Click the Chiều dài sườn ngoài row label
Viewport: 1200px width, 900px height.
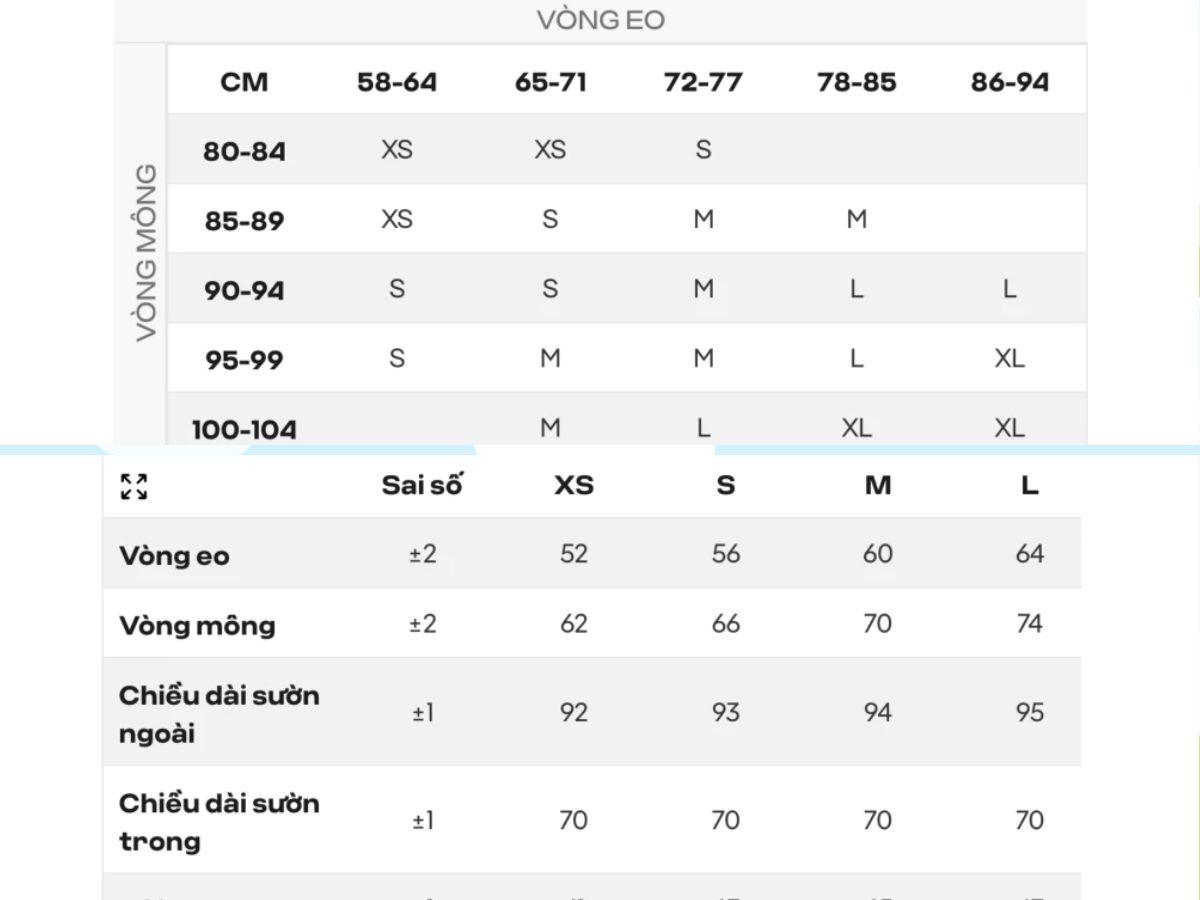219,713
